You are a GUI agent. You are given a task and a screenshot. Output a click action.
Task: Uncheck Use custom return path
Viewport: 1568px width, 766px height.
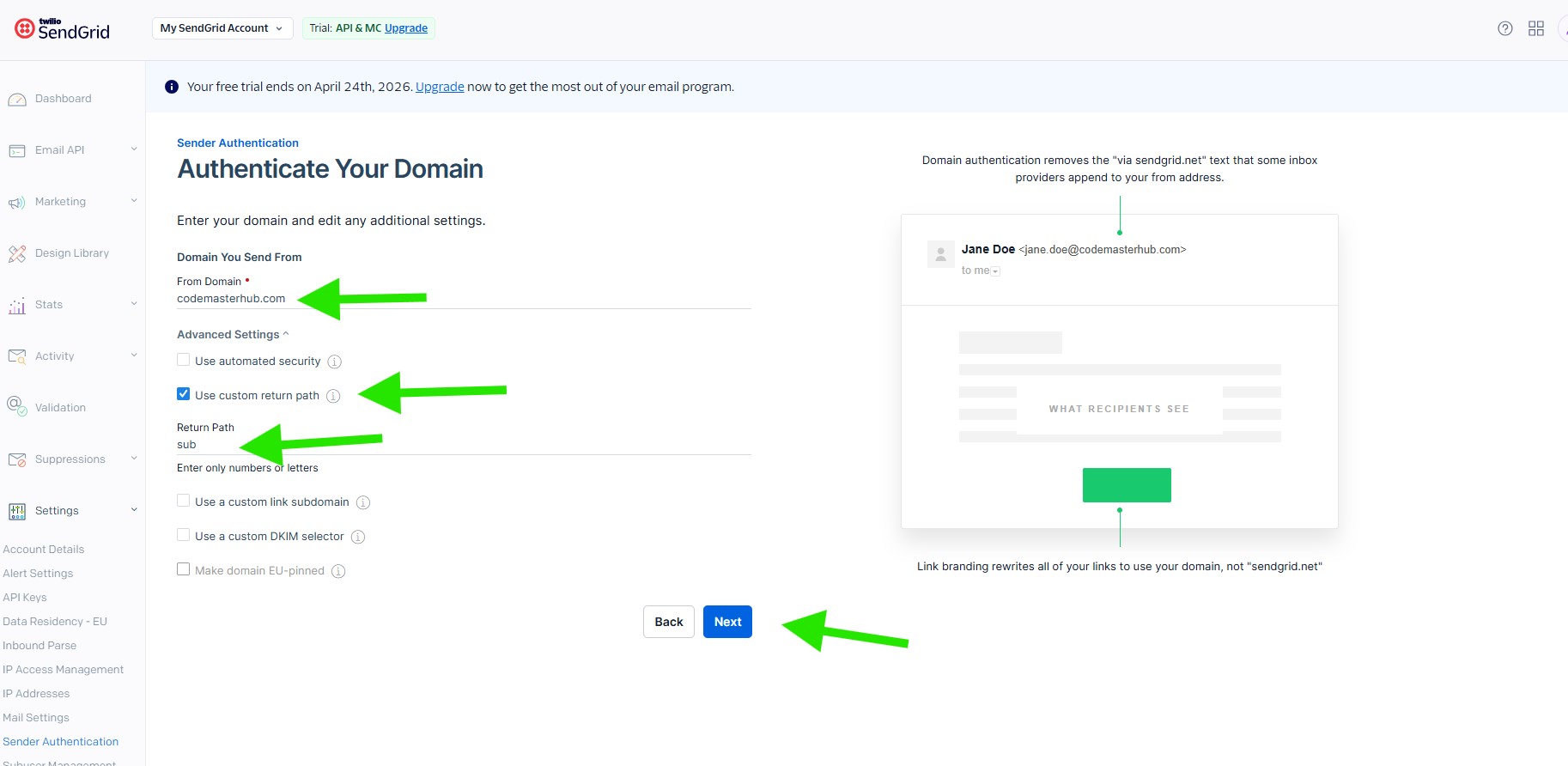click(x=184, y=394)
